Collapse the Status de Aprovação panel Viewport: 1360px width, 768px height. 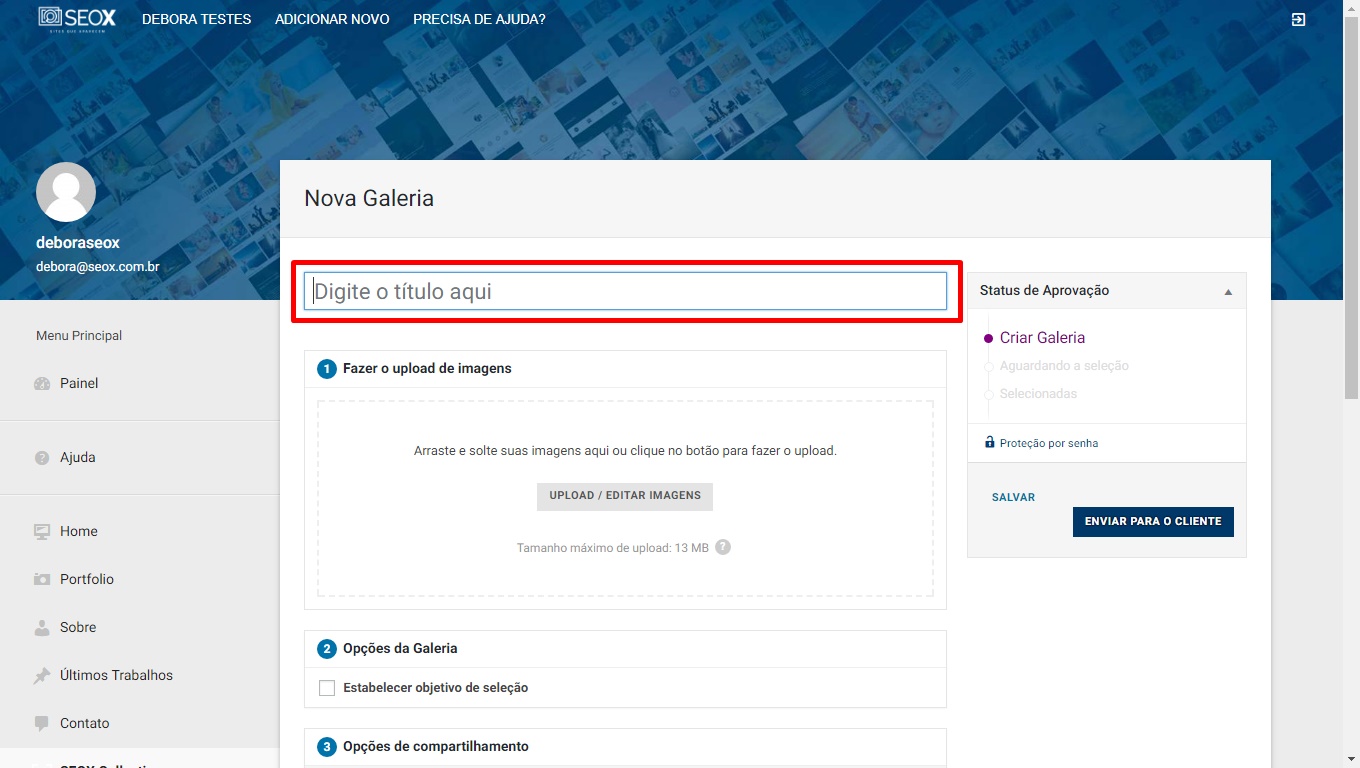[x=1228, y=292]
